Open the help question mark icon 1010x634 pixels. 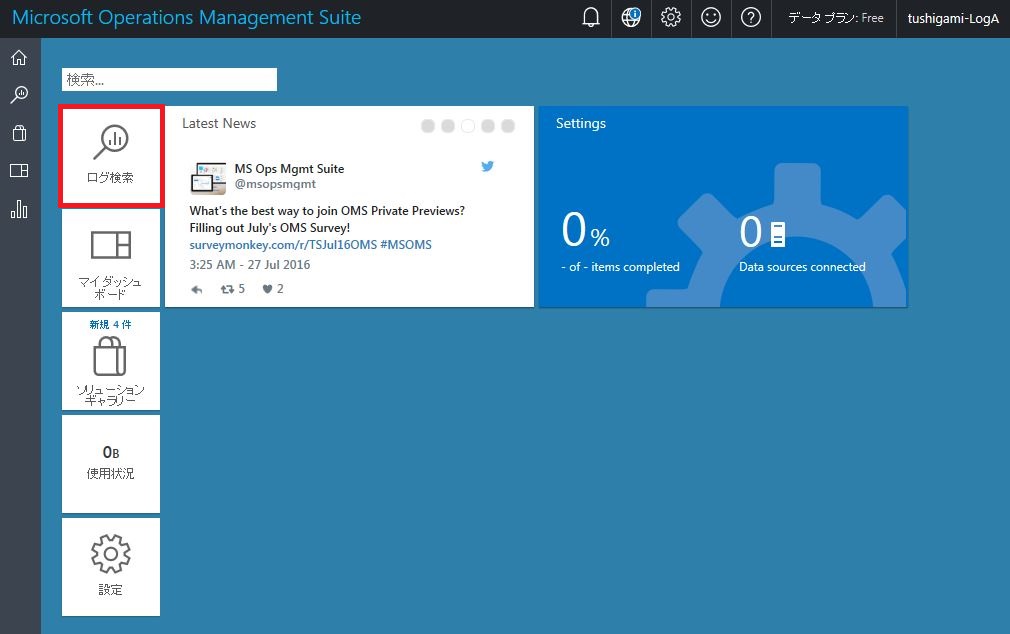point(750,18)
